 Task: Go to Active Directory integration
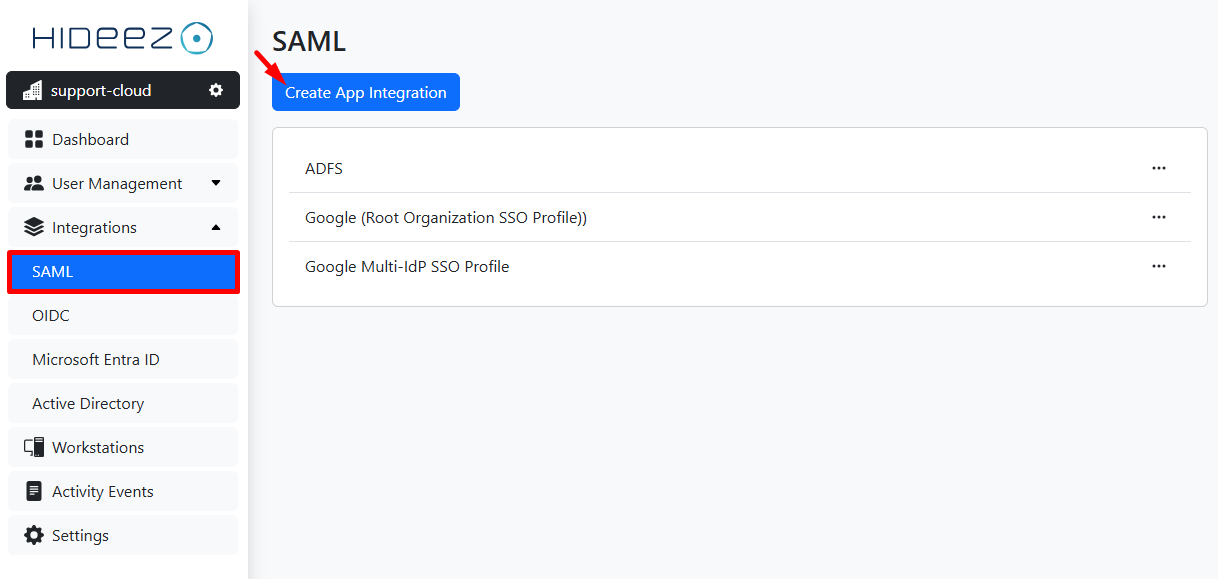88,403
